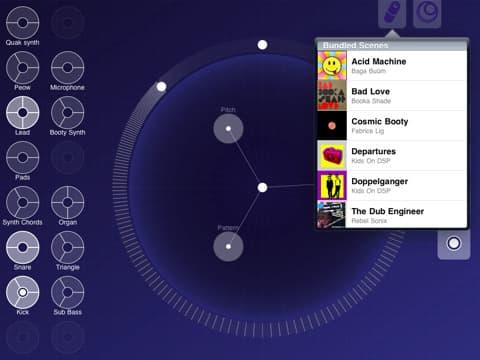Click the top white dot on ring
The image size is (480, 360).
263,45
